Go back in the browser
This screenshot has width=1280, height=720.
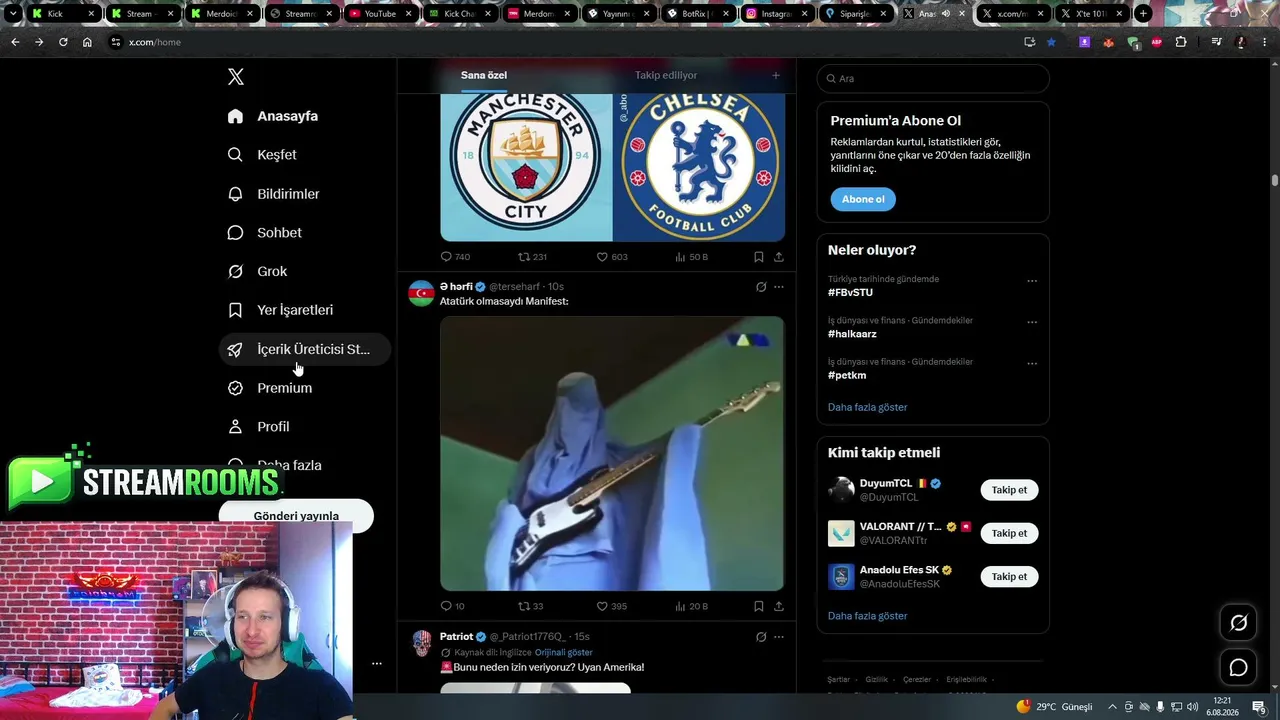15,42
